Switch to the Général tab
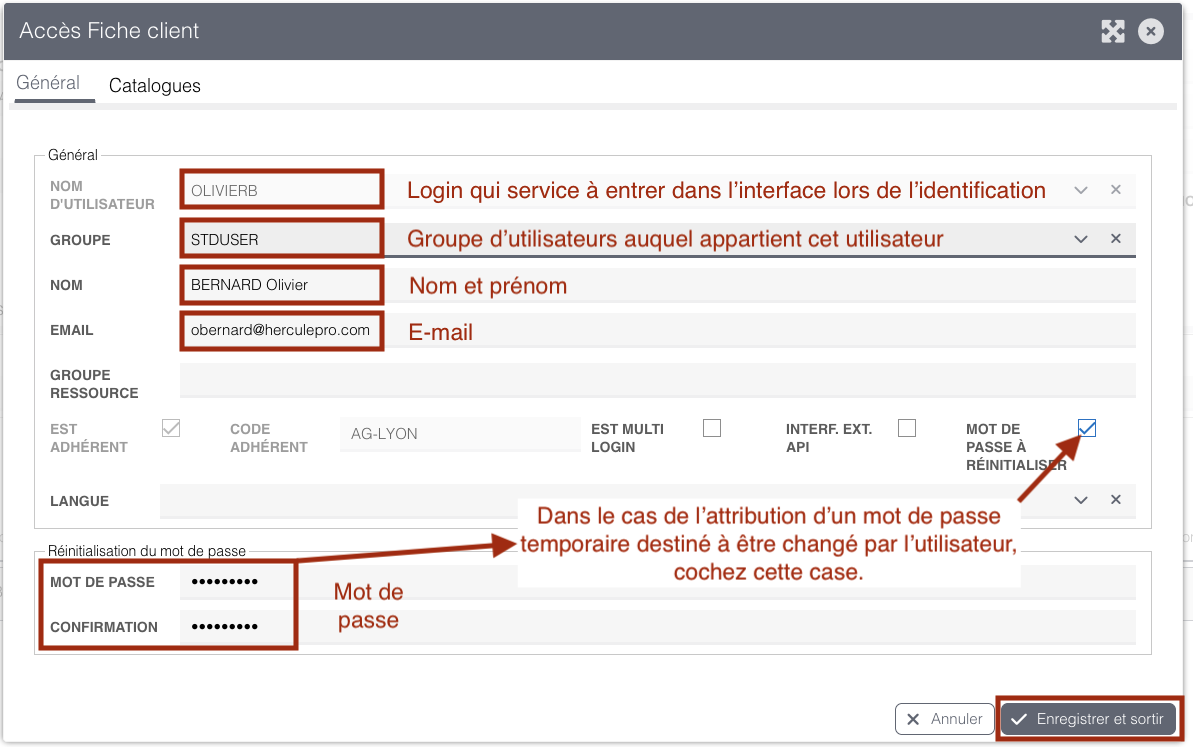Image resolution: width=1193 pixels, height=747 pixels. (x=48, y=83)
